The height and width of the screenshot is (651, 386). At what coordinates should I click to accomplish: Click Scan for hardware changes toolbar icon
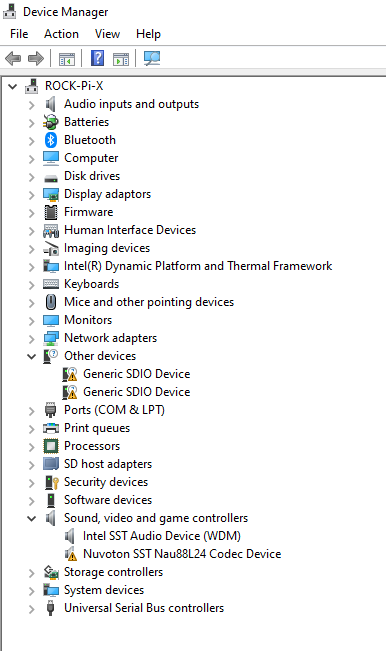pos(152,58)
